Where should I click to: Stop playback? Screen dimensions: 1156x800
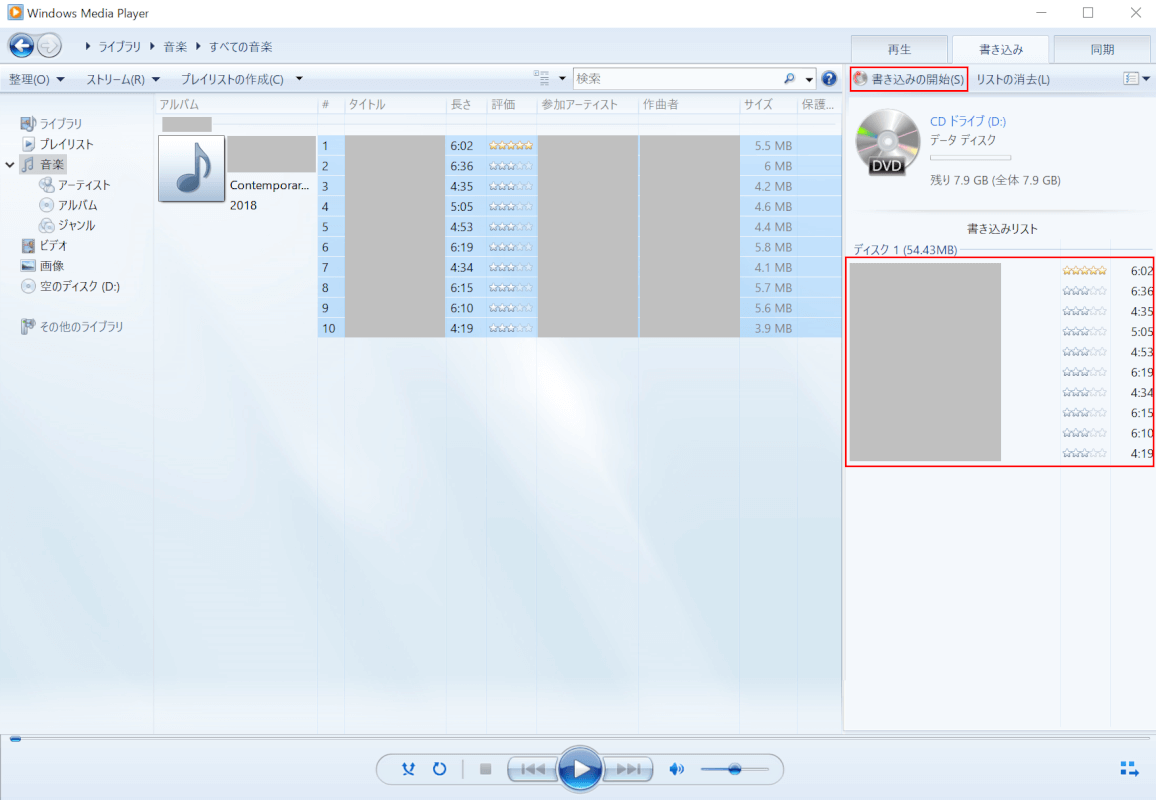click(485, 769)
